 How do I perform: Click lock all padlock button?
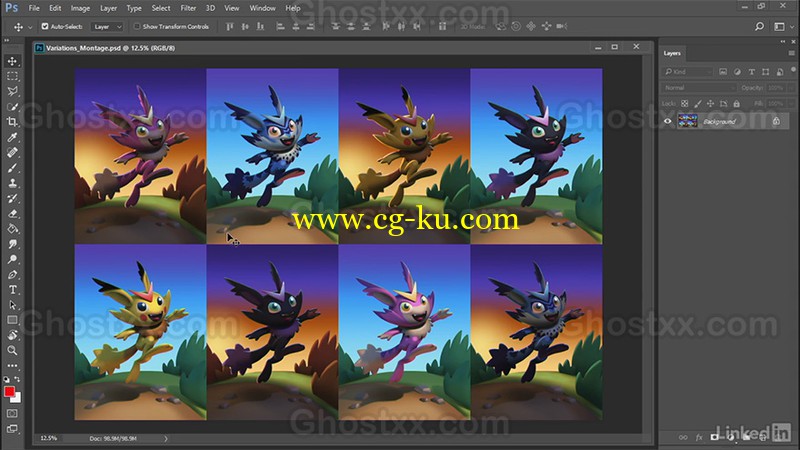point(736,104)
